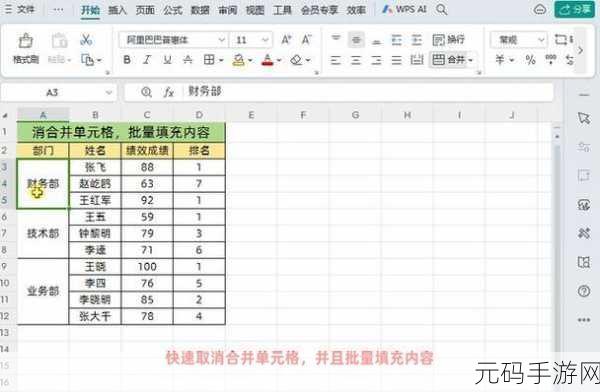
Task: Click the Clear/eraser icon
Action: point(296,60)
